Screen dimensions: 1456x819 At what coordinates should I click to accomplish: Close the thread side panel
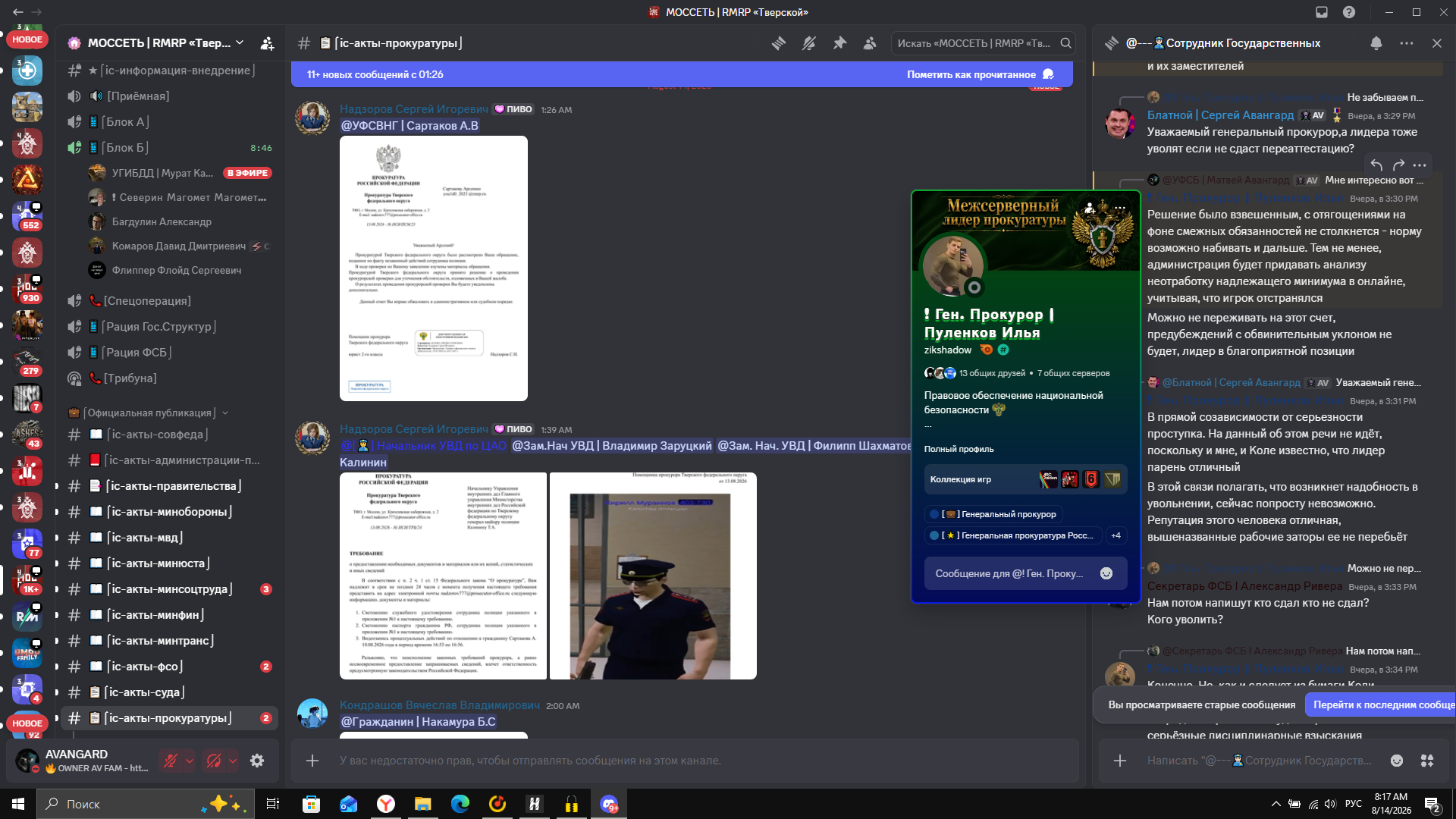[x=1437, y=43]
